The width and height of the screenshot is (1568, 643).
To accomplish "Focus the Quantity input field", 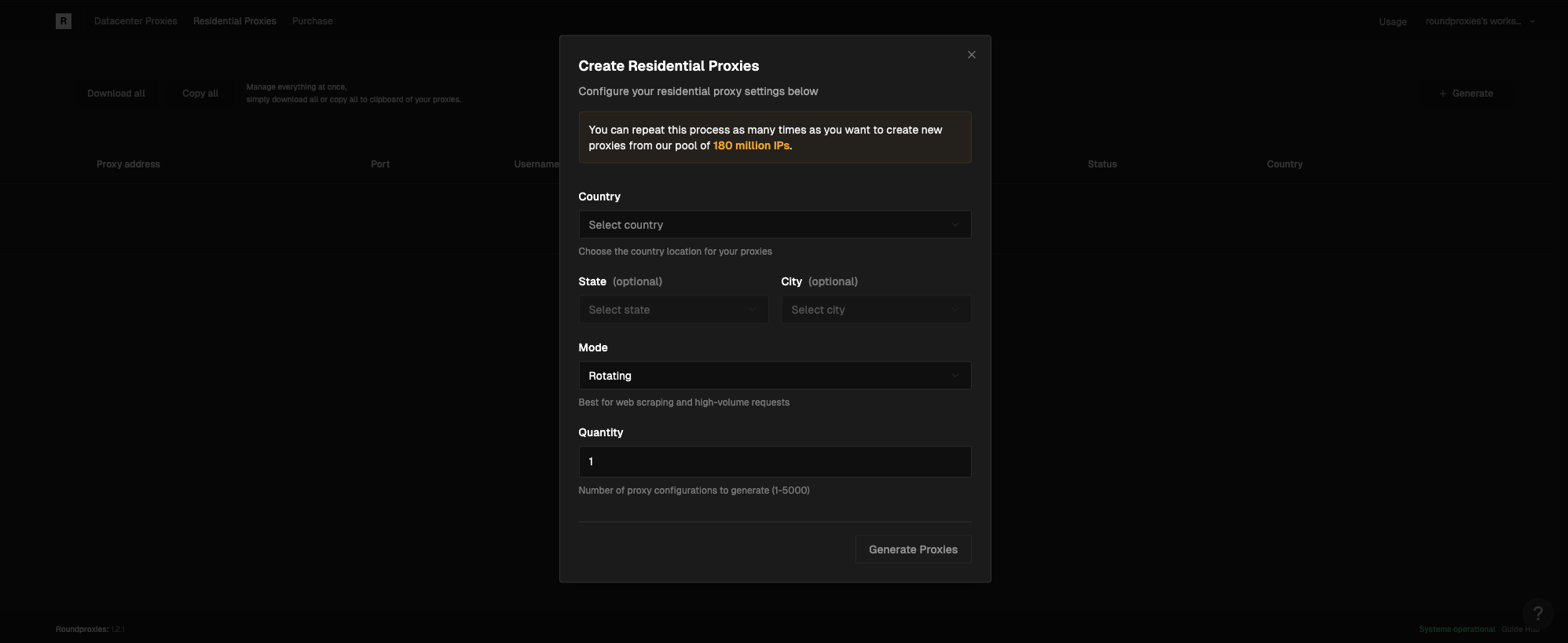I will 775,462.
